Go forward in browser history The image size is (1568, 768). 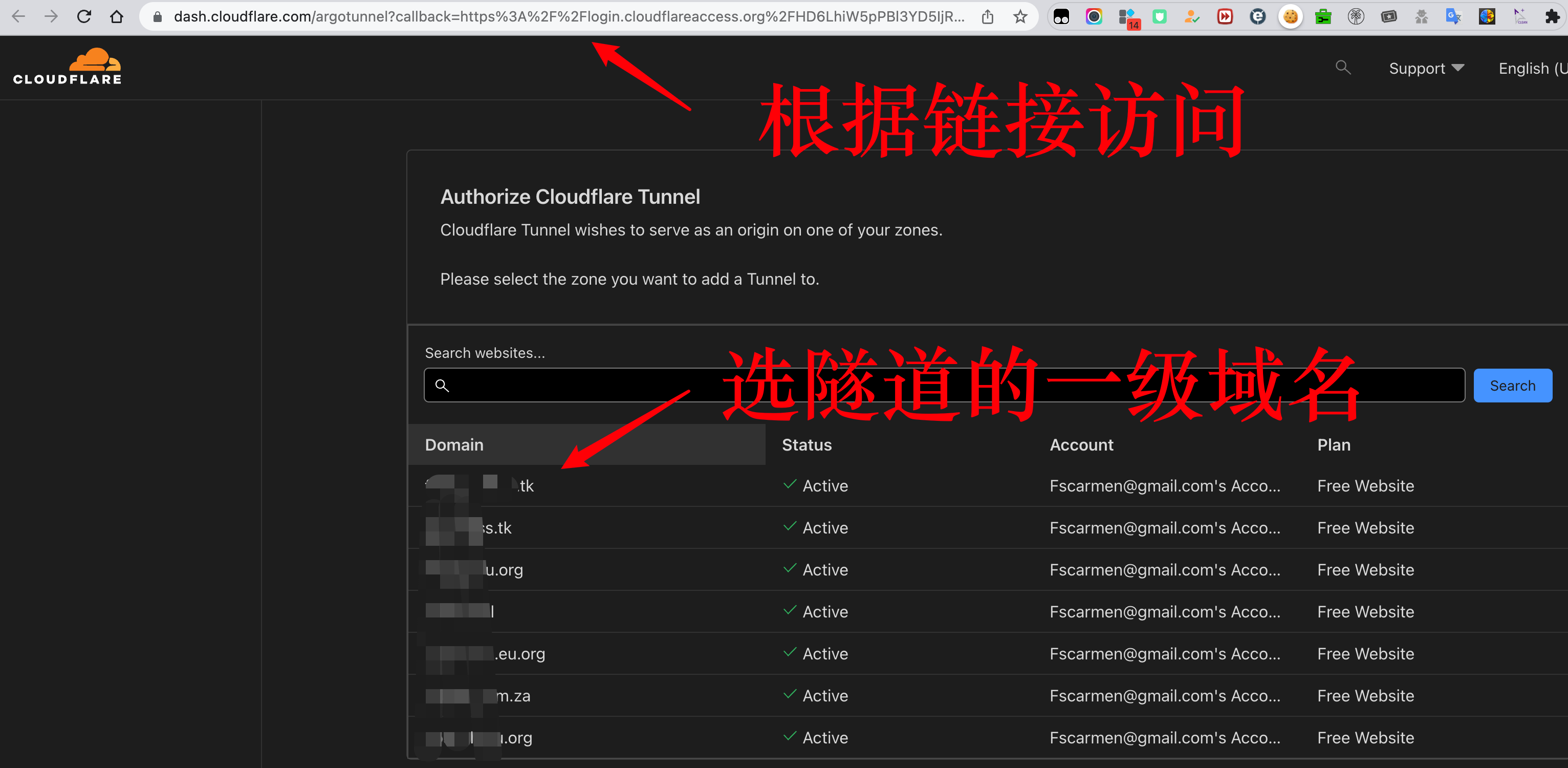point(51,16)
